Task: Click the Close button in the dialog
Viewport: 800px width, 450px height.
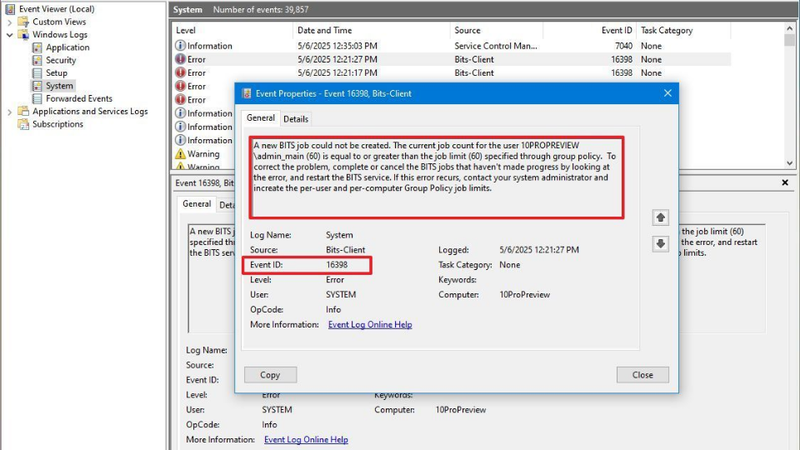Action: coord(642,374)
